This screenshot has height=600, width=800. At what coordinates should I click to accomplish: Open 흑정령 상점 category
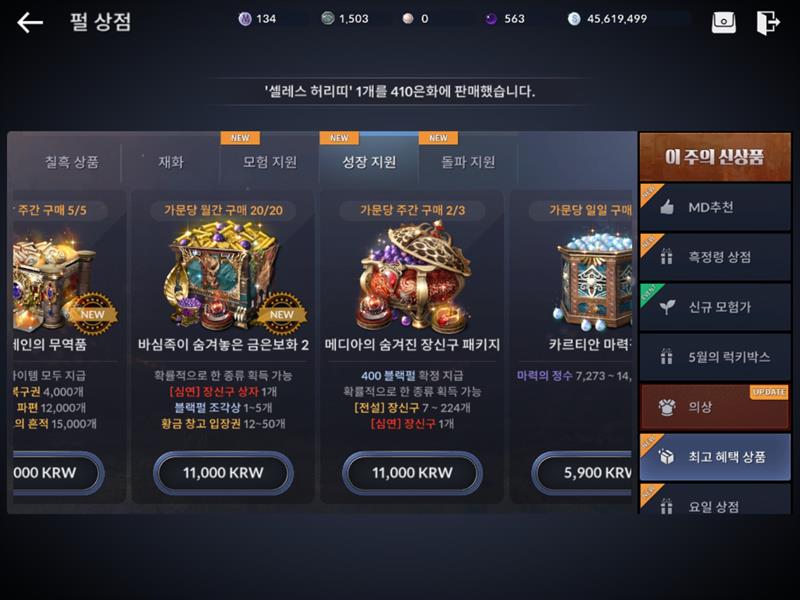(x=715, y=257)
